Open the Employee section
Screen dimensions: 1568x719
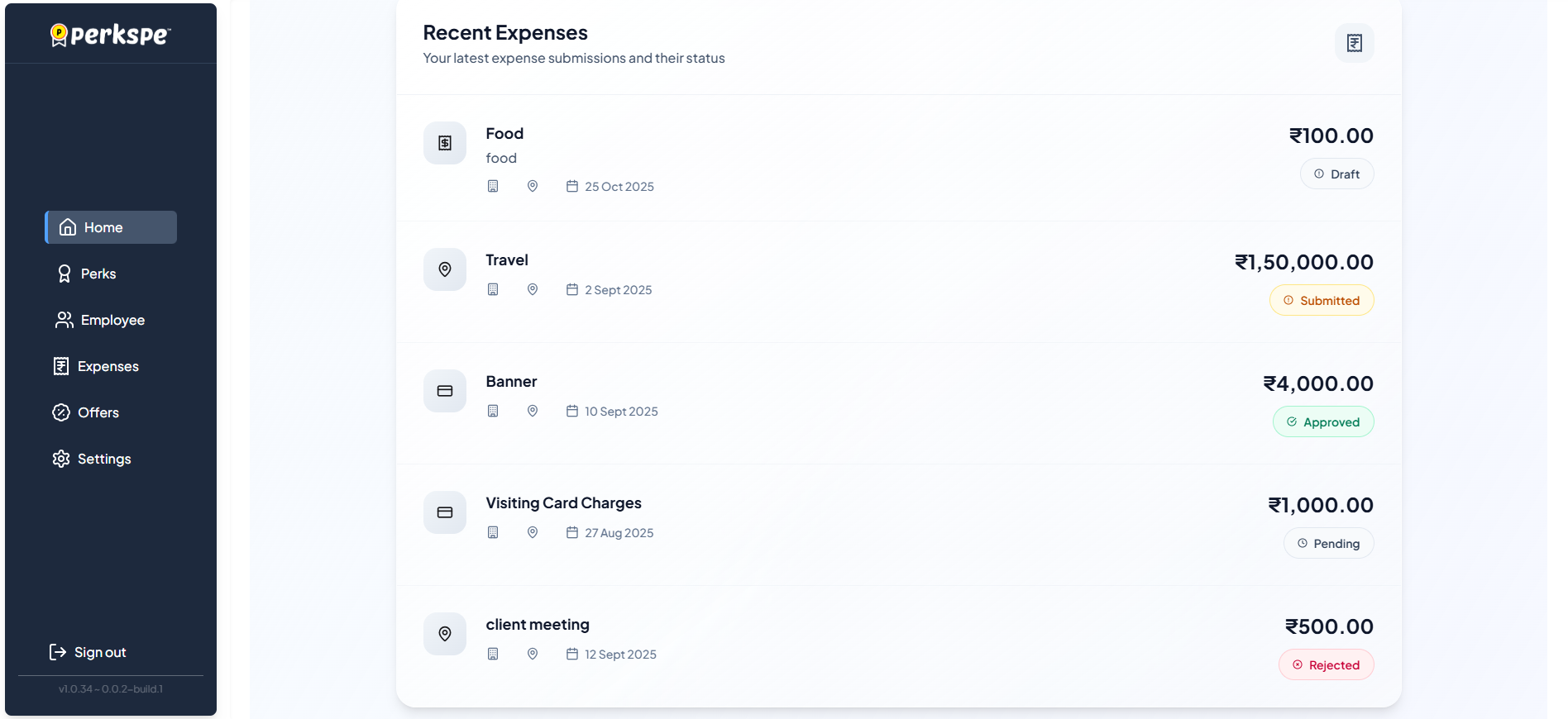point(112,320)
